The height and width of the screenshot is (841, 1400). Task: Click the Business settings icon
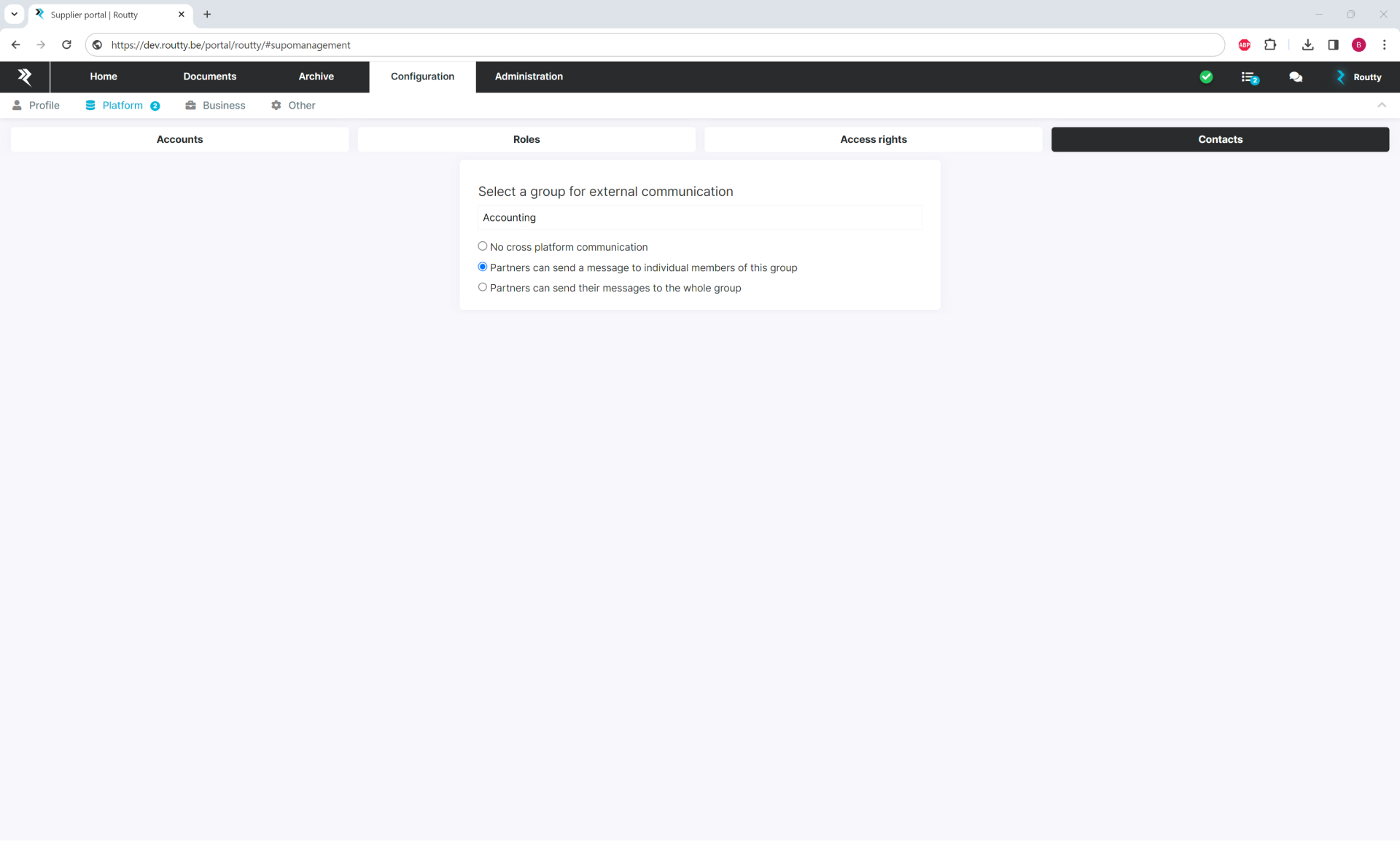tap(192, 105)
